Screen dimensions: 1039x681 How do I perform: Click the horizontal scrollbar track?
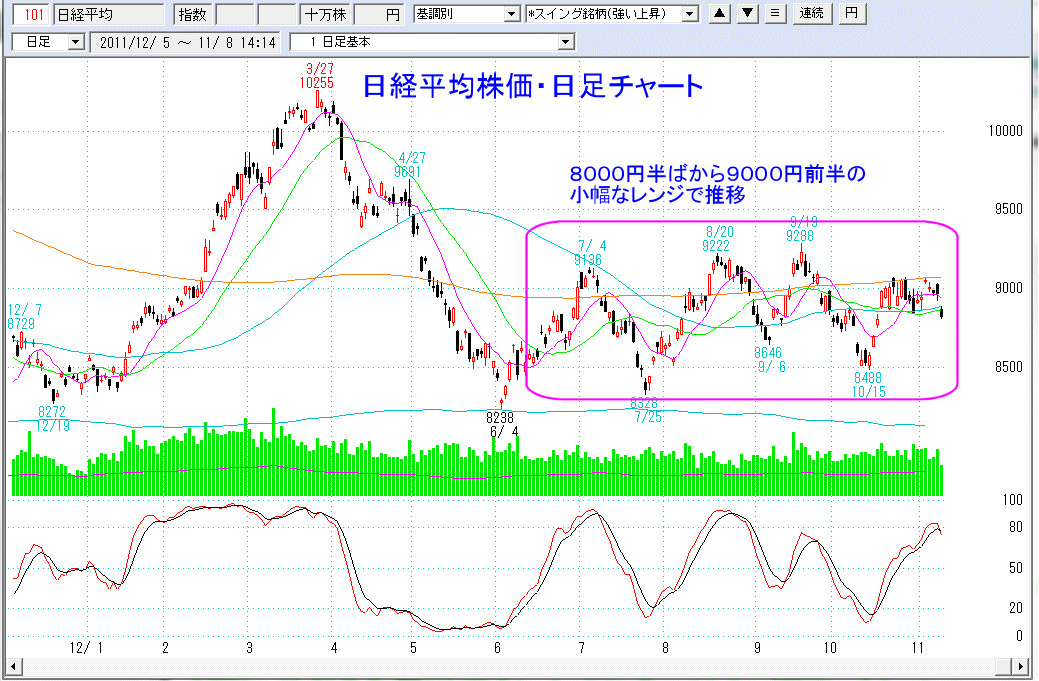coord(500,666)
